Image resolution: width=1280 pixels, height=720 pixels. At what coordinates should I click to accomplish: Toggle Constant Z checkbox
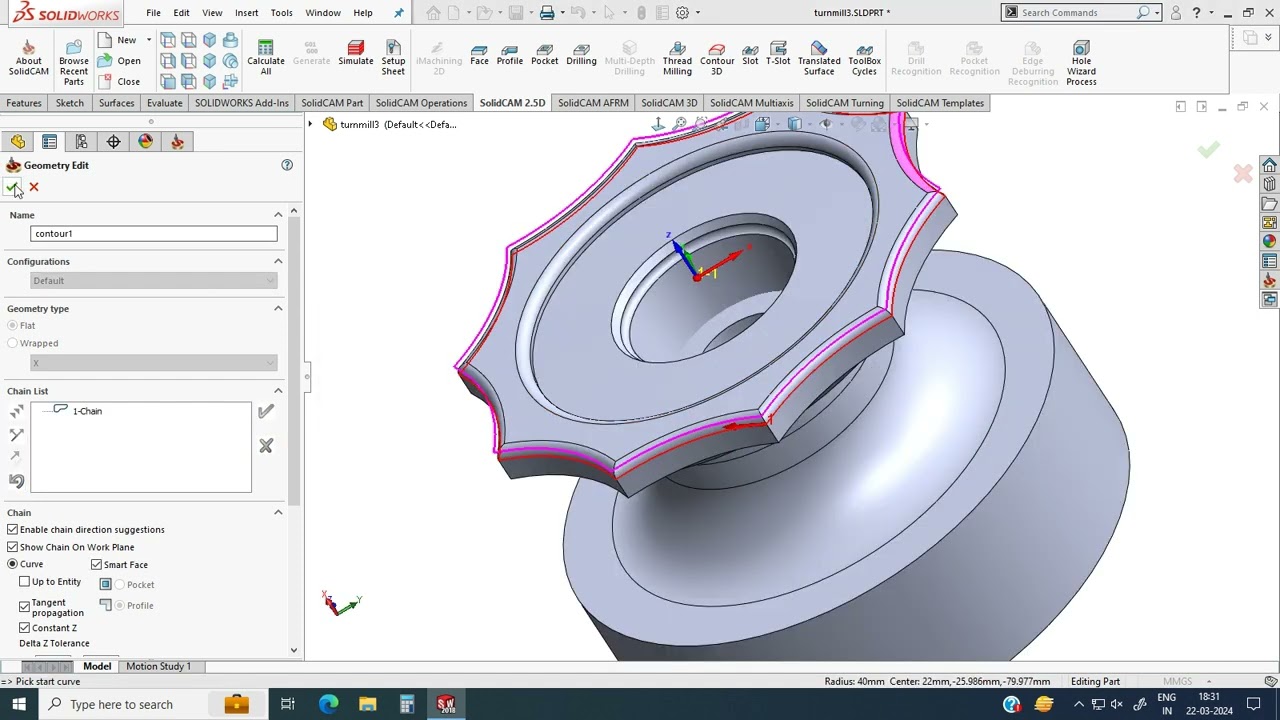(x=24, y=628)
